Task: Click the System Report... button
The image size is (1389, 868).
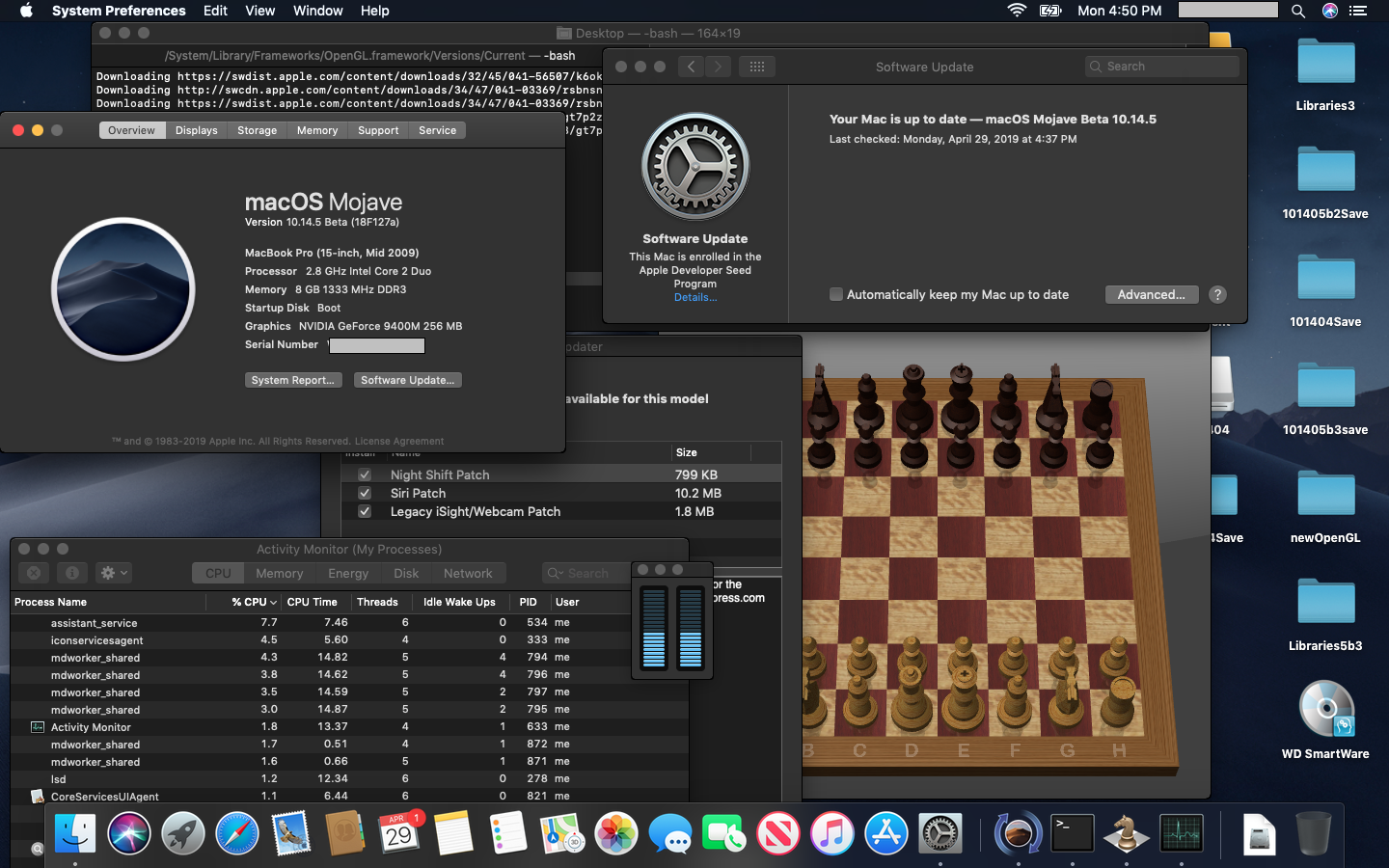Action: [x=293, y=380]
